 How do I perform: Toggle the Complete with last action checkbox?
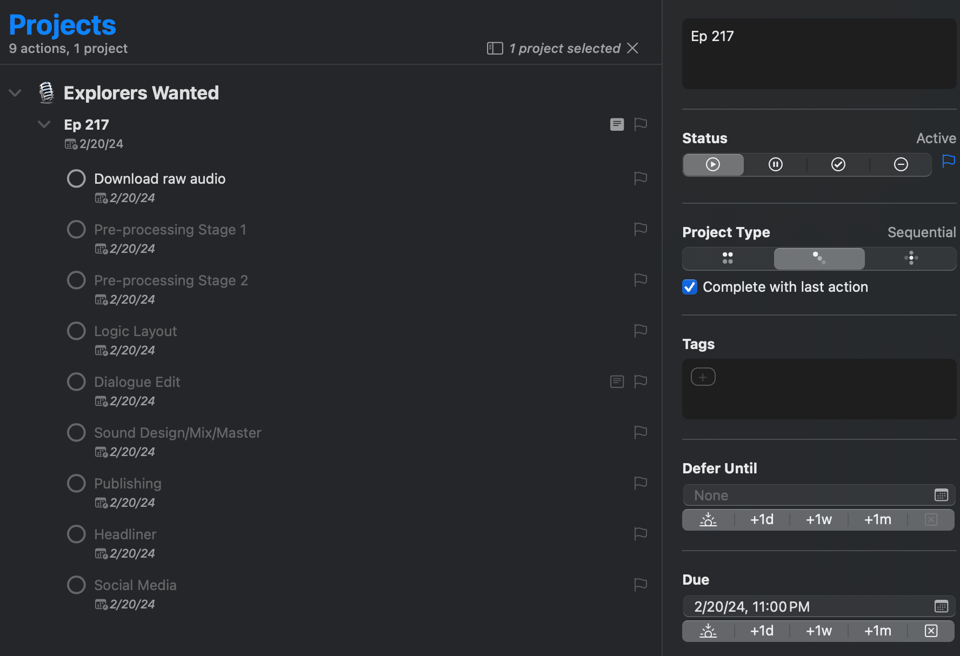click(690, 287)
